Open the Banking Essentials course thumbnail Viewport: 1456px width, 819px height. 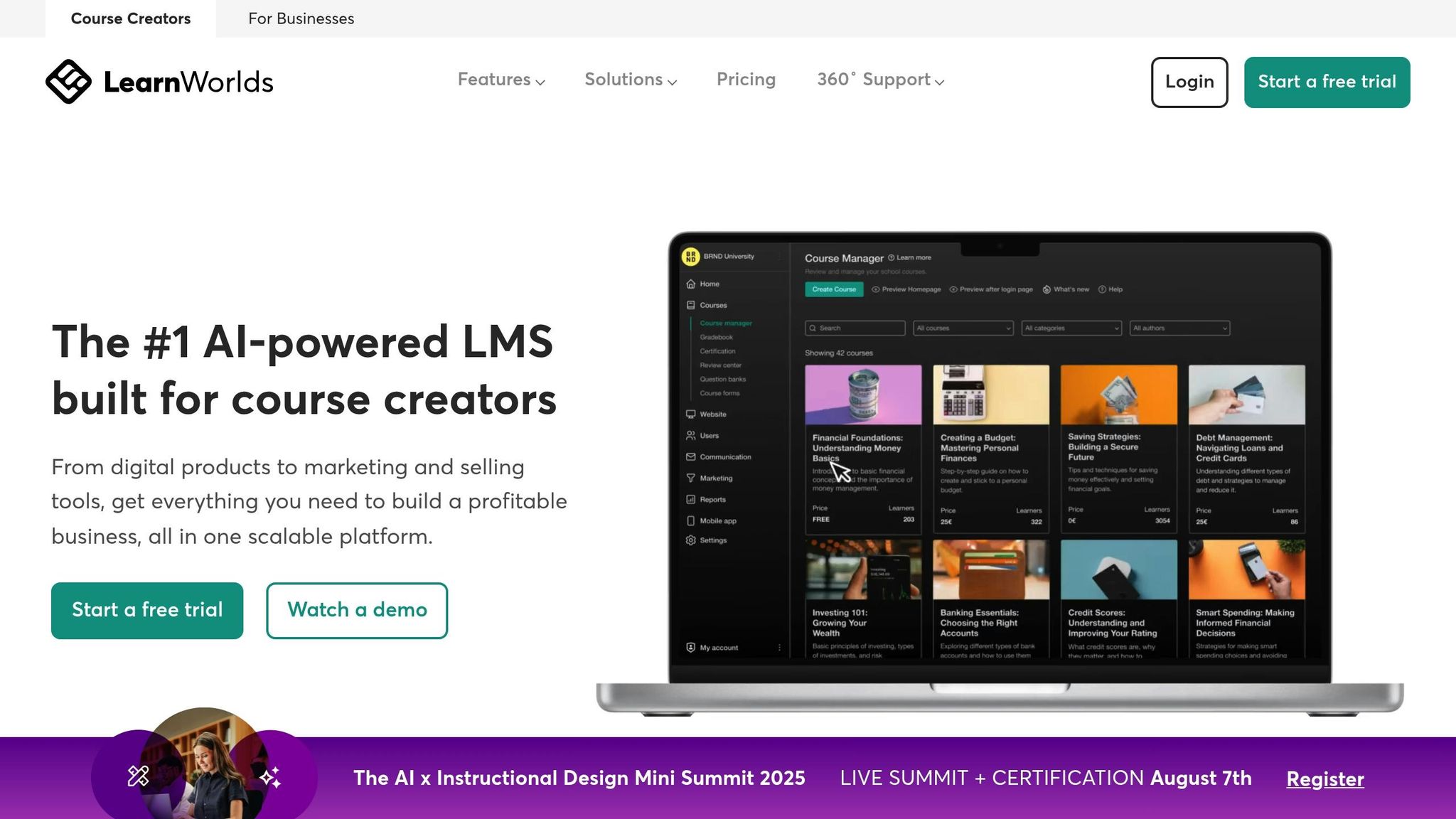pyautogui.click(x=991, y=569)
